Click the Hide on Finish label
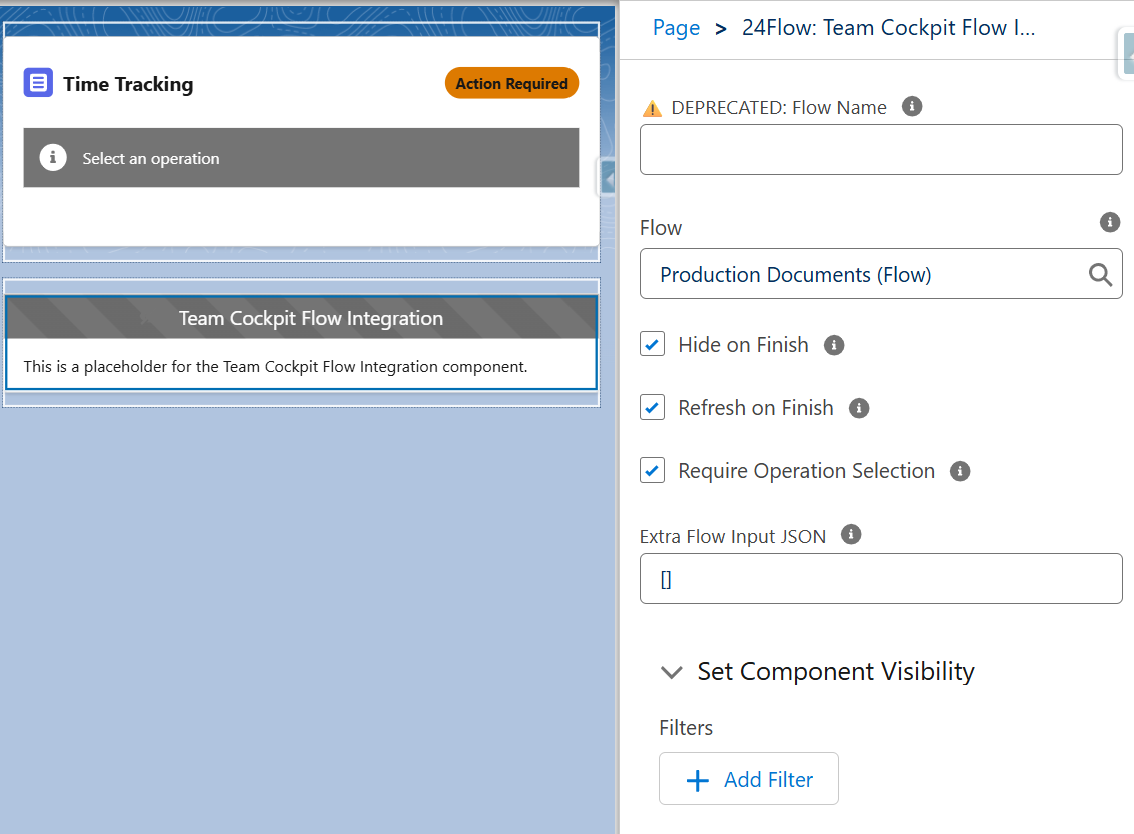 click(743, 345)
